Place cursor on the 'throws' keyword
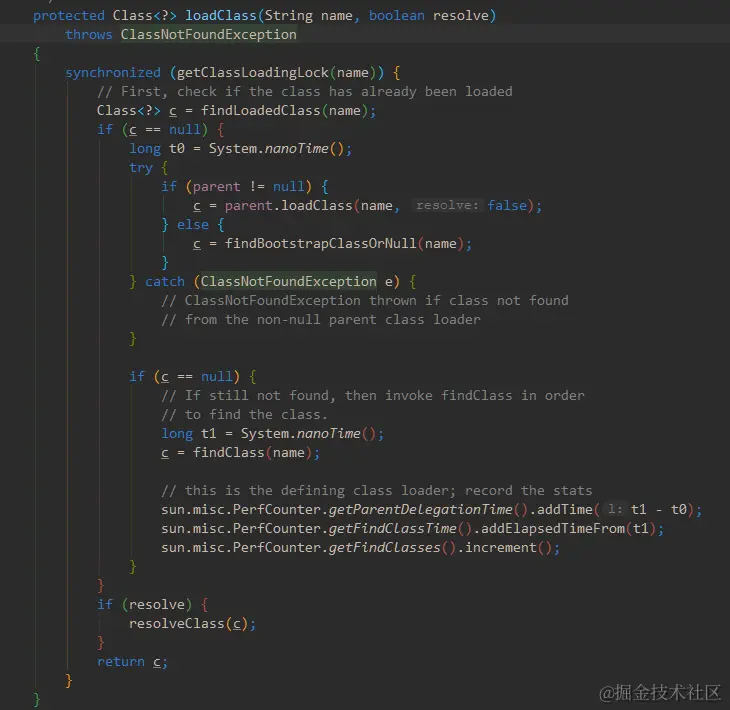 (x=88, y=35)
